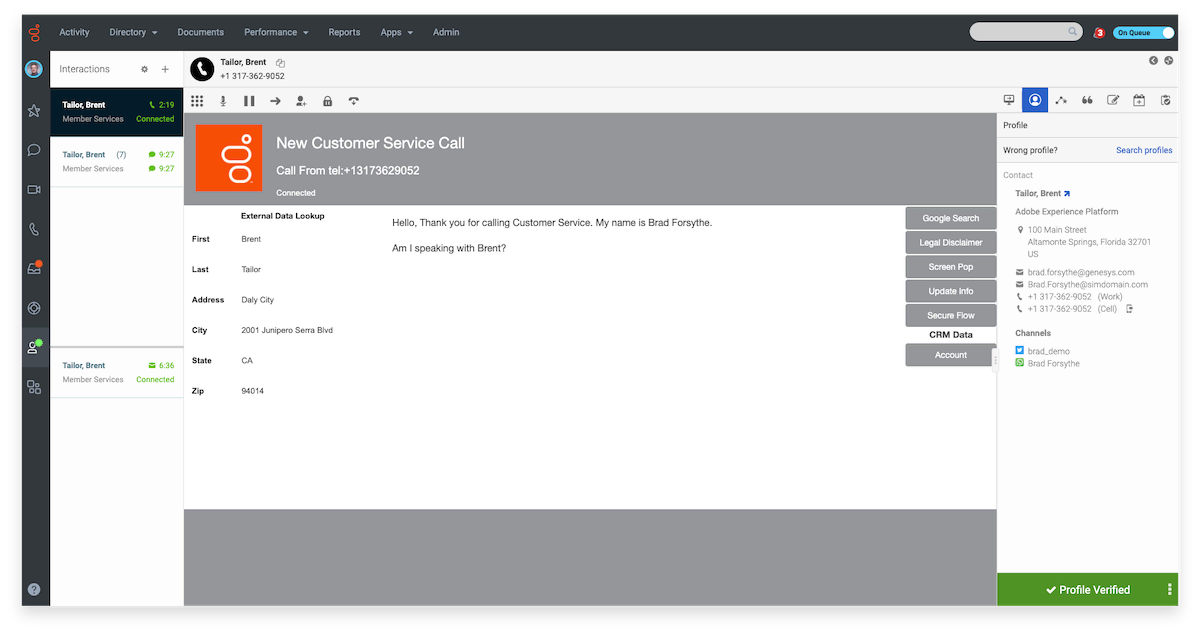Transfer the call using the arrow icon
Screen dimensions: 1200x635
tap(275, 100)
